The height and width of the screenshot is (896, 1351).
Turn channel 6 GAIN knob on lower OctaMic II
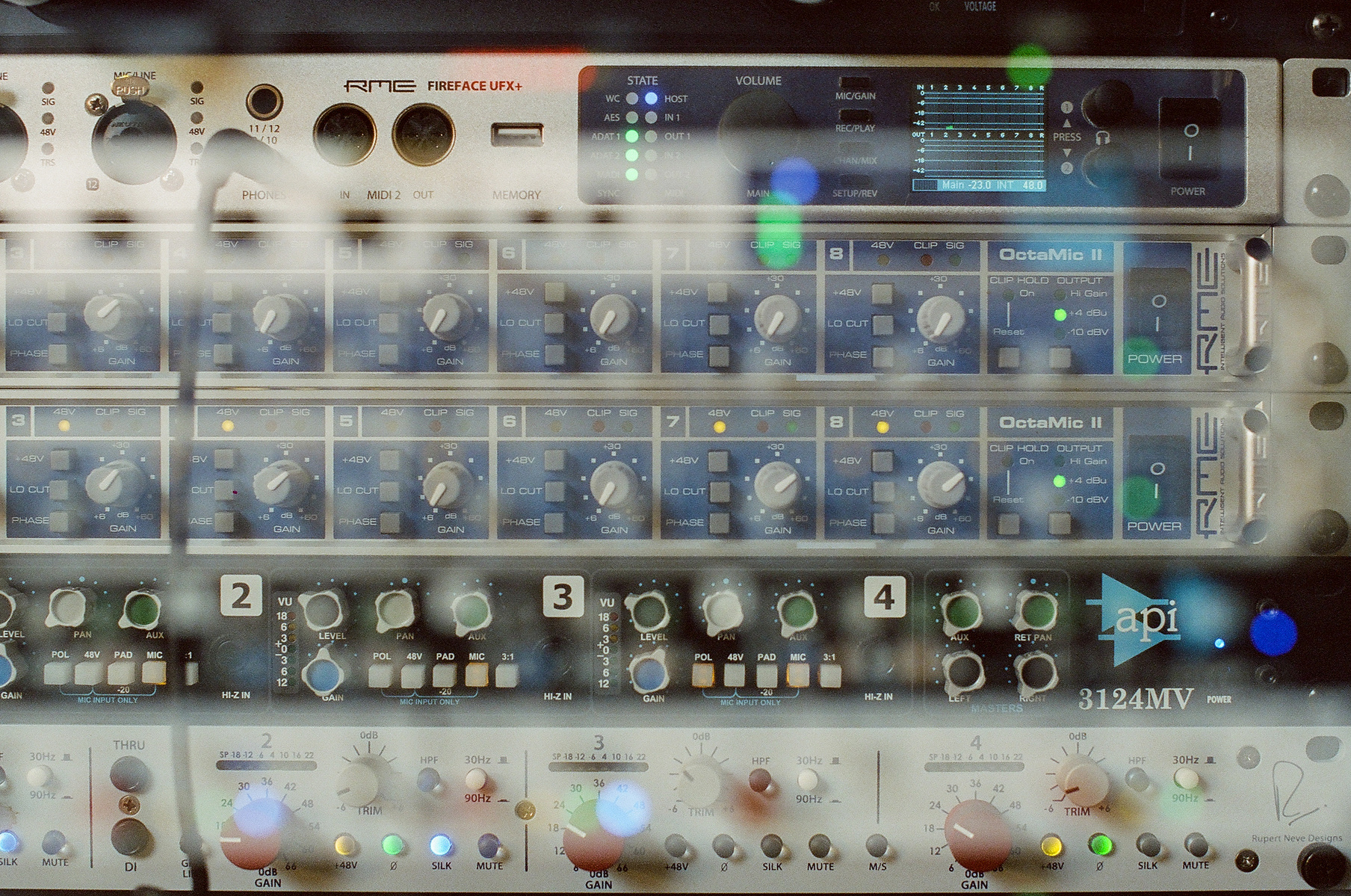click(x=613, y=485)
